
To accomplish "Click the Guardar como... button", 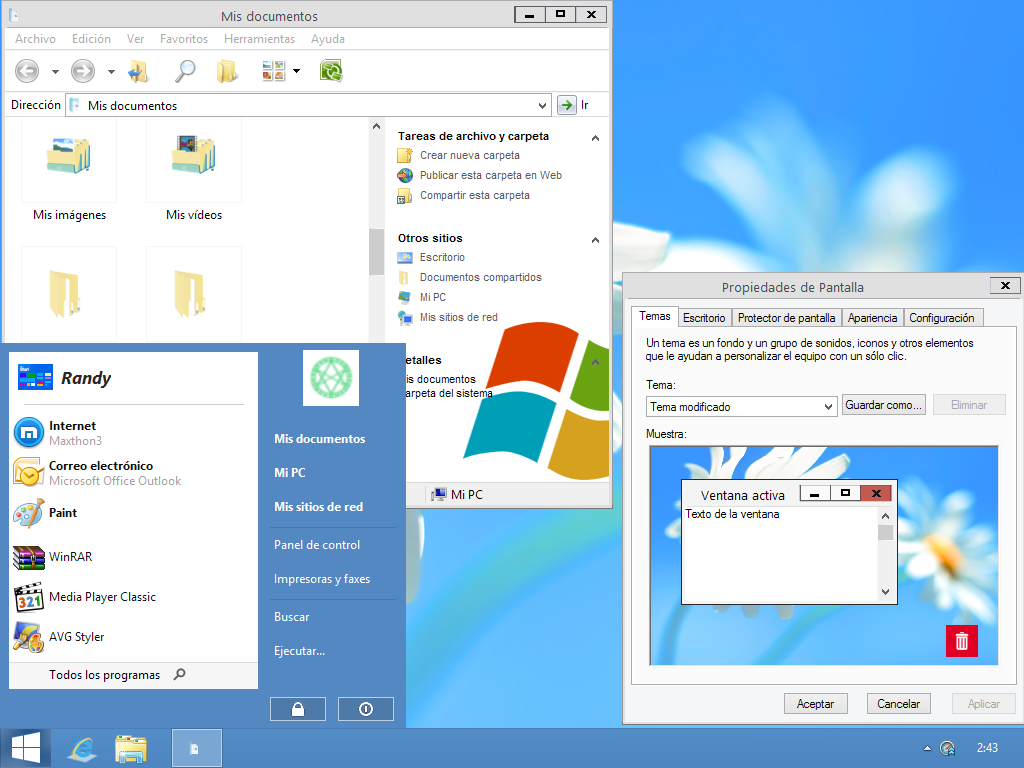I will [884, 405].
